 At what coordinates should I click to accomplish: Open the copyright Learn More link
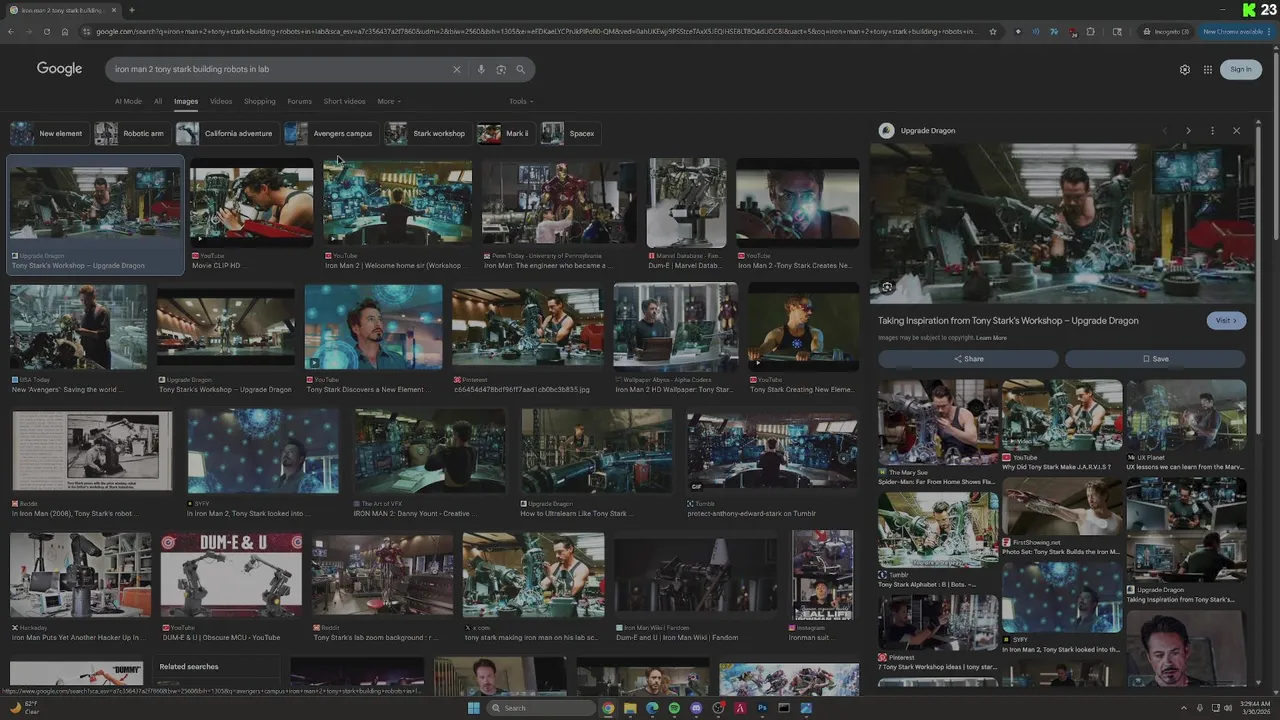pos(991,338)
